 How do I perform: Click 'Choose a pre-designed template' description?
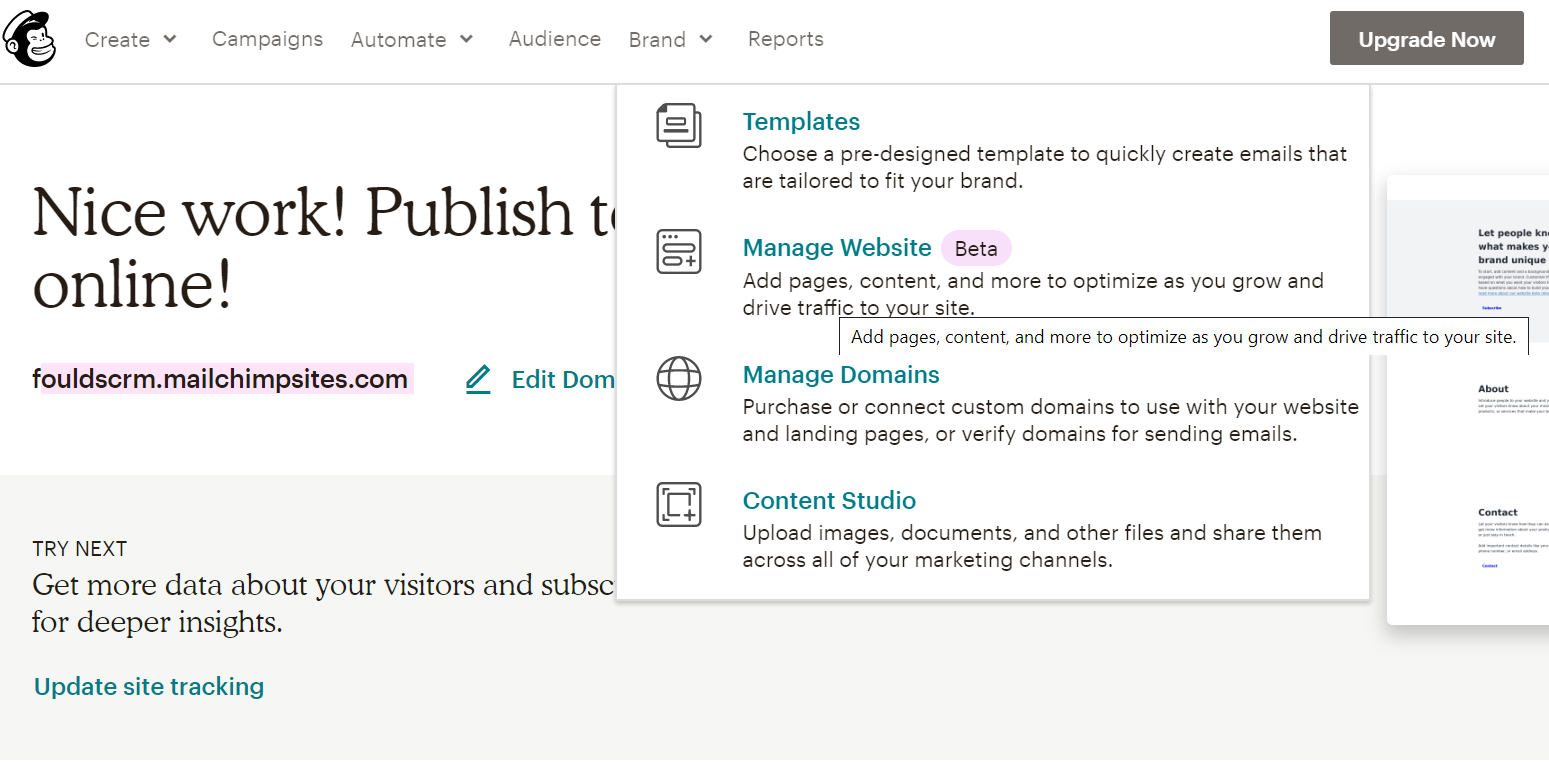point(1045,167)
